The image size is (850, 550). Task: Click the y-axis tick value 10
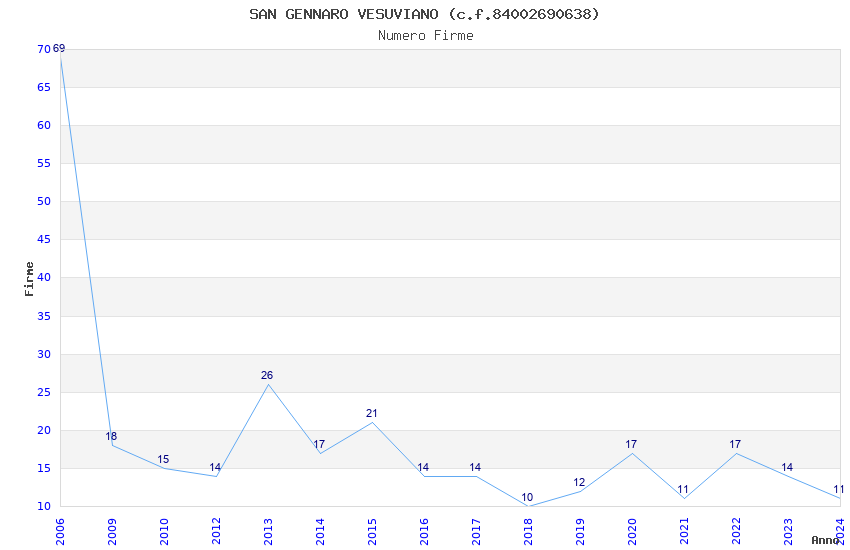tap(44, 506)
